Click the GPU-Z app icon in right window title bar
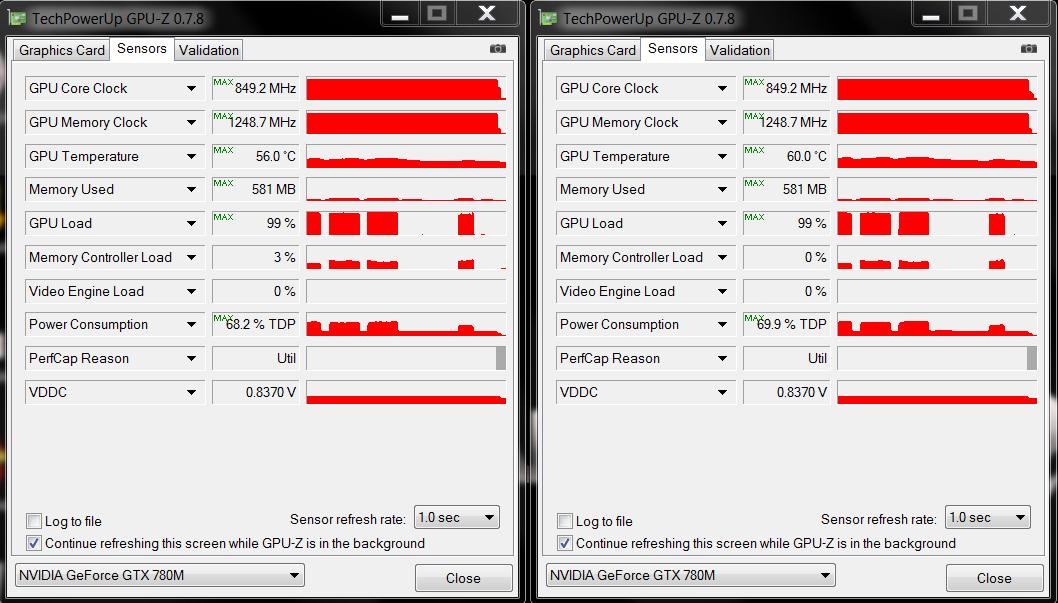 point(549,18)
